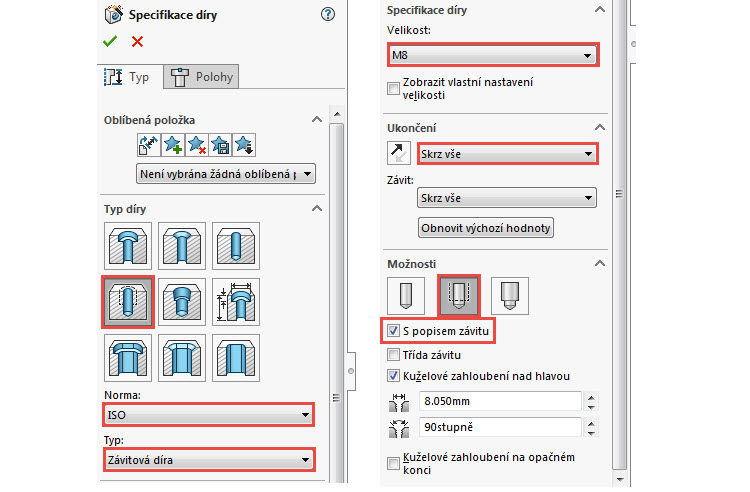Uncheck Kuželové zahloubení nad hlavou checkbox
The image size is (750, 492).
tap(393, 376)
